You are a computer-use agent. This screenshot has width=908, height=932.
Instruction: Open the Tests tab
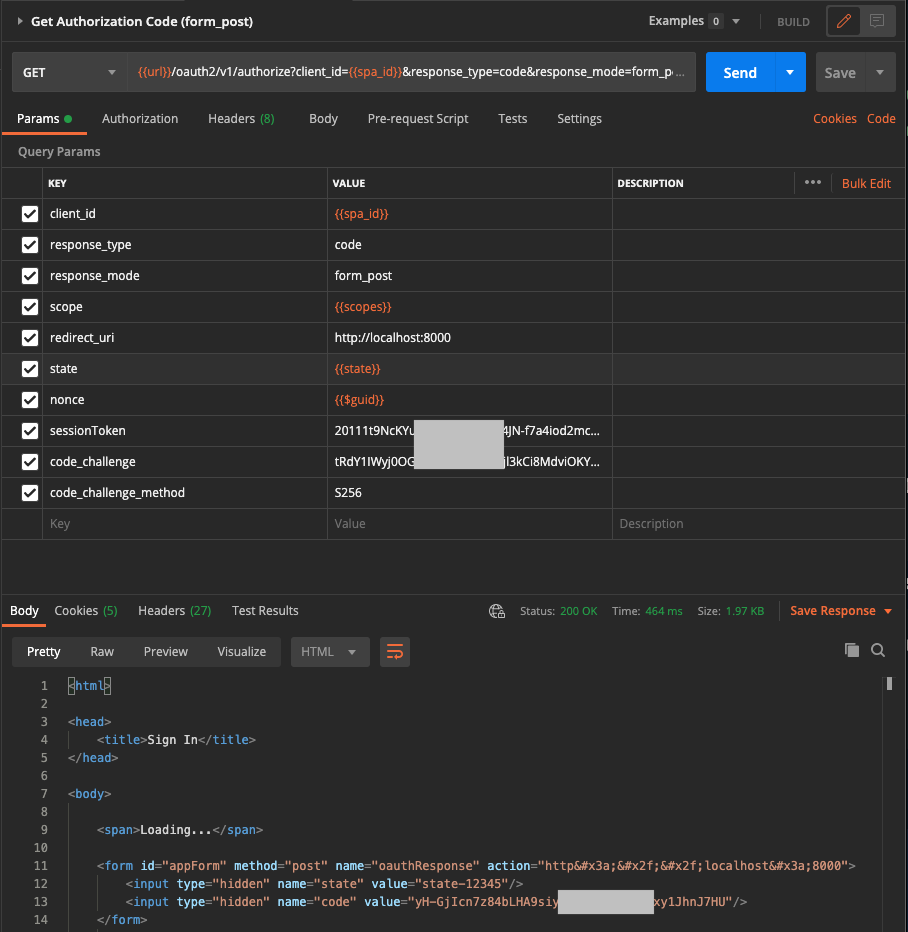click(x=512, y=119)
